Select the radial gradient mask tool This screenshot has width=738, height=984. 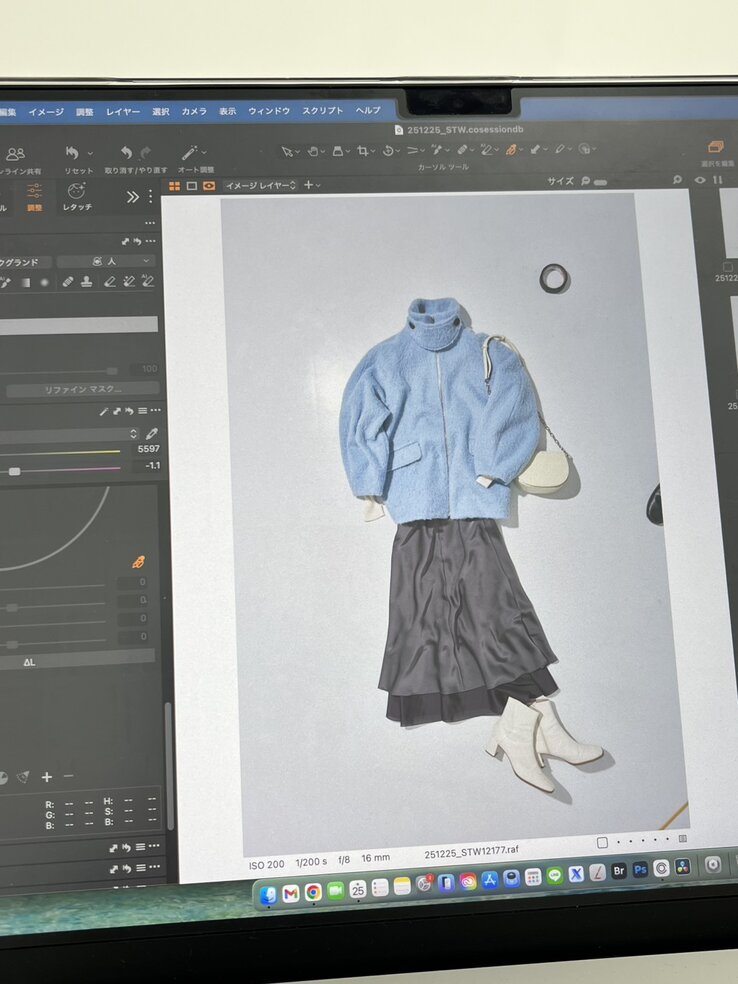tap(44, 283)
